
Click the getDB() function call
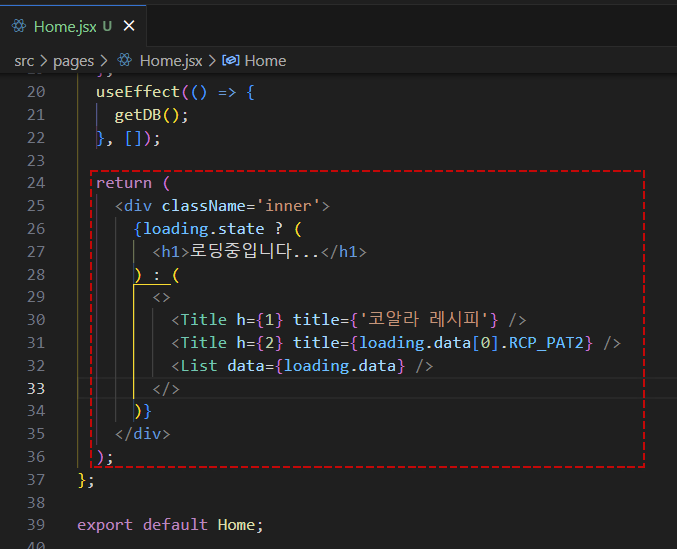(150, 115)
